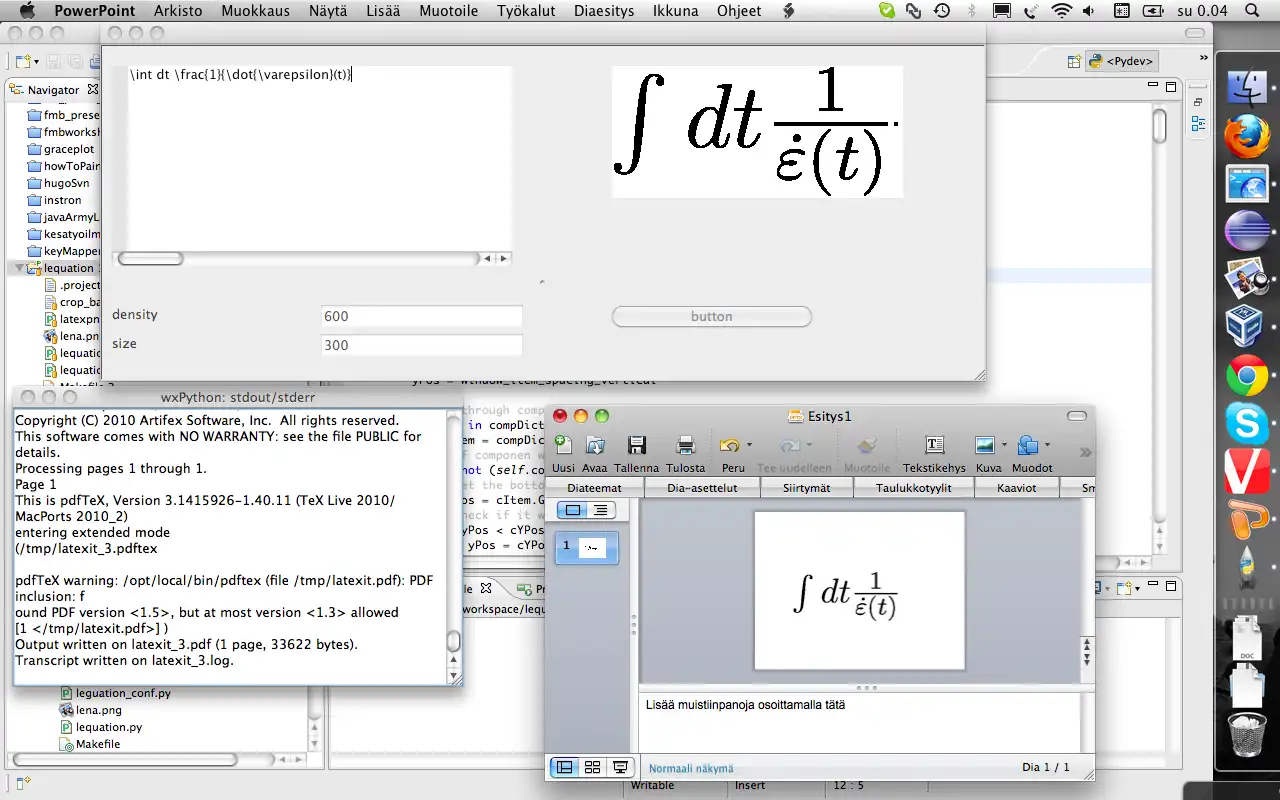Click the Kuva picture icon

coord(985,445)
